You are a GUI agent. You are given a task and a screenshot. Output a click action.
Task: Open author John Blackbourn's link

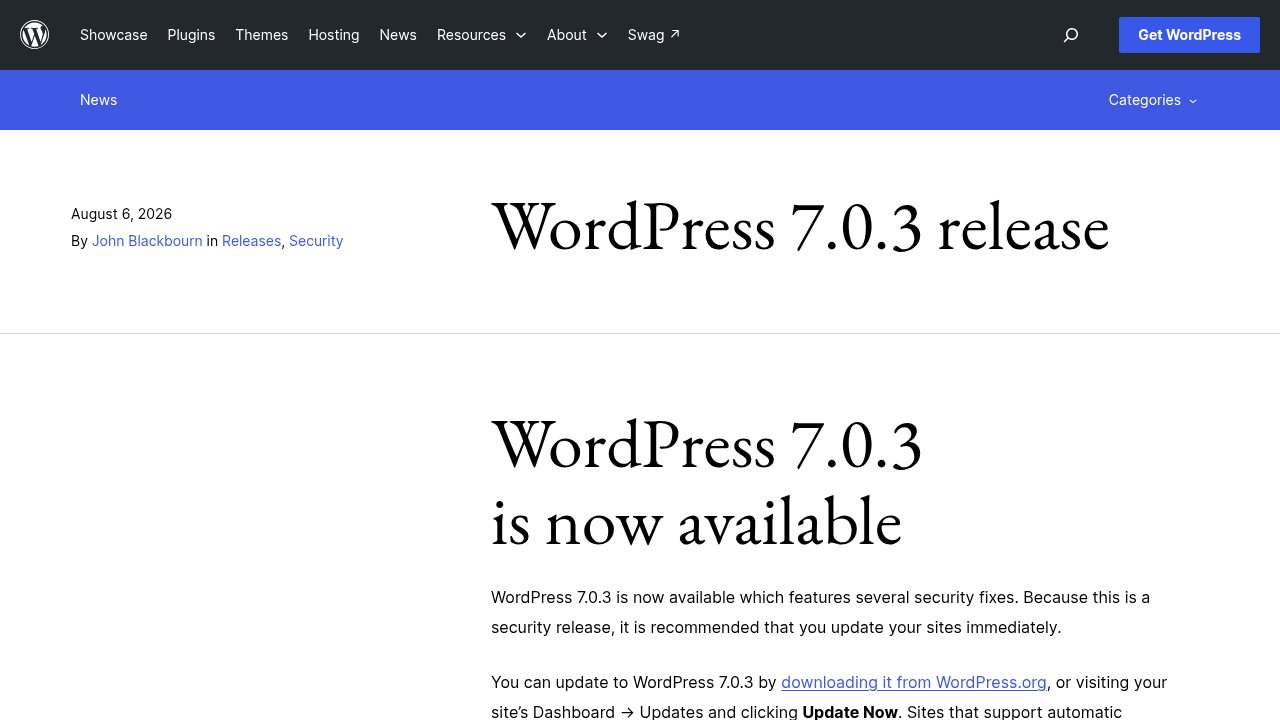click(x=147, y=241)
